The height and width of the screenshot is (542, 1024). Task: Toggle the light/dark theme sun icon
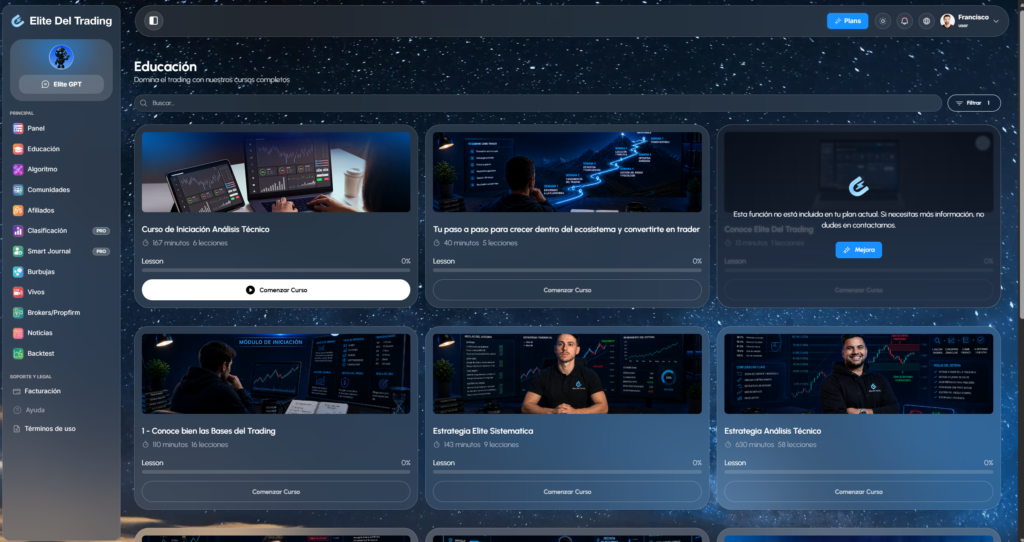(883, 21)
